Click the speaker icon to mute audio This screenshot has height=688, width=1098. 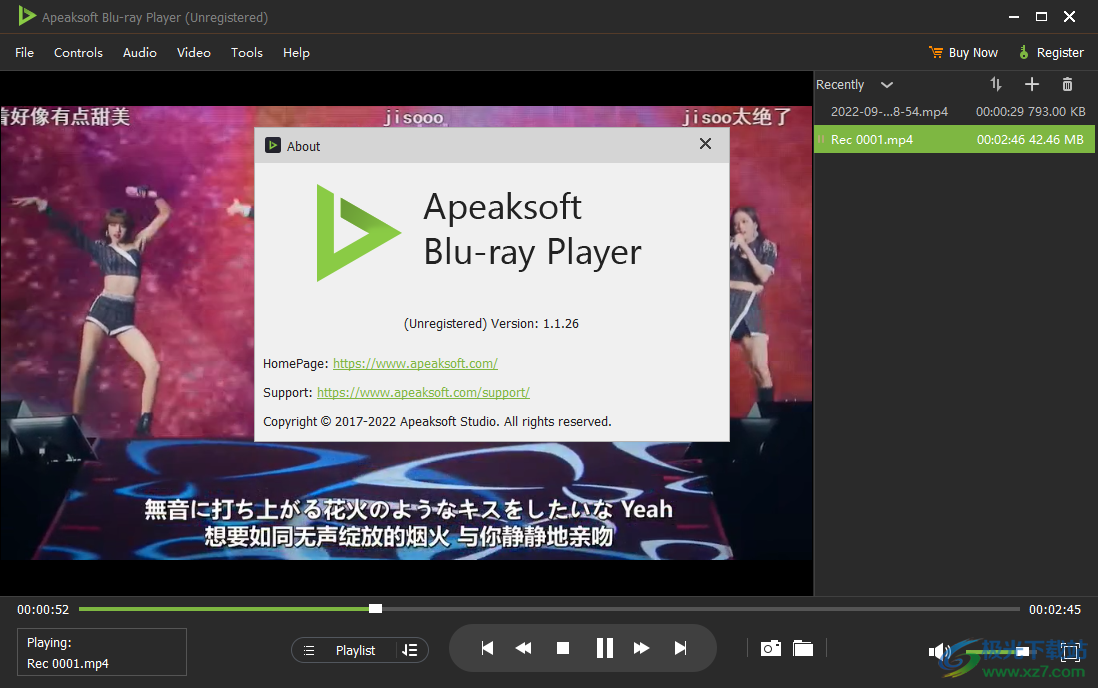(940, 650)
